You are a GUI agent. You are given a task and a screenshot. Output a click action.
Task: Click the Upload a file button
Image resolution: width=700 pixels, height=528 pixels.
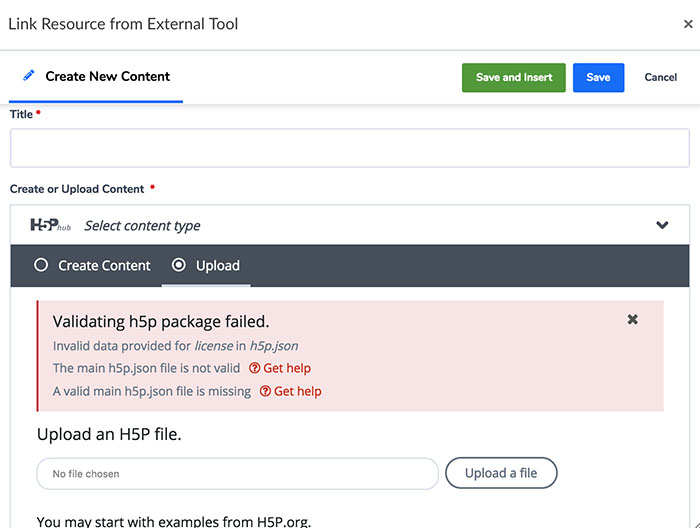click(x=501, y=473)
